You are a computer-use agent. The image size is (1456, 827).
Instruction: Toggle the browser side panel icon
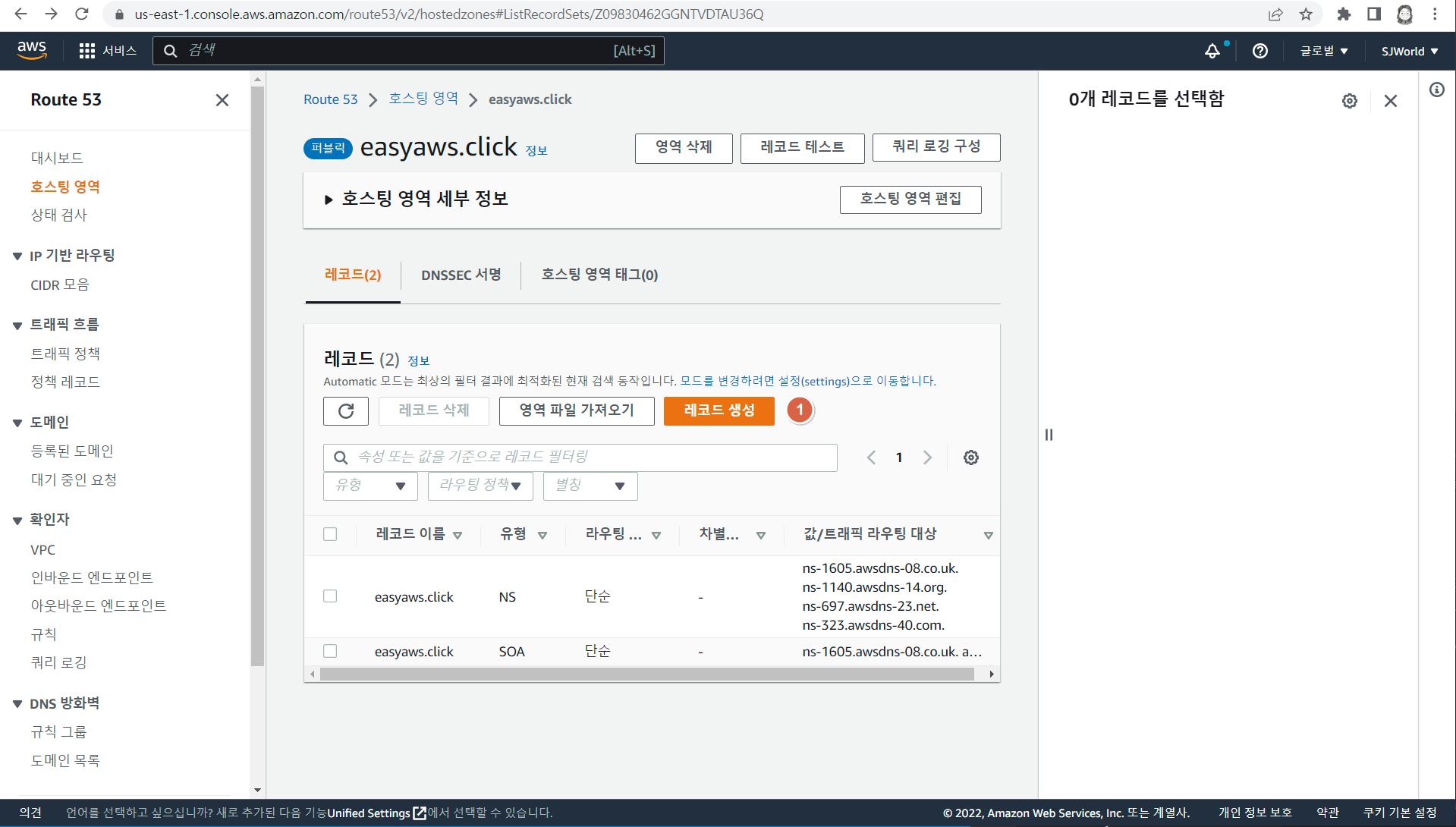1374,14
